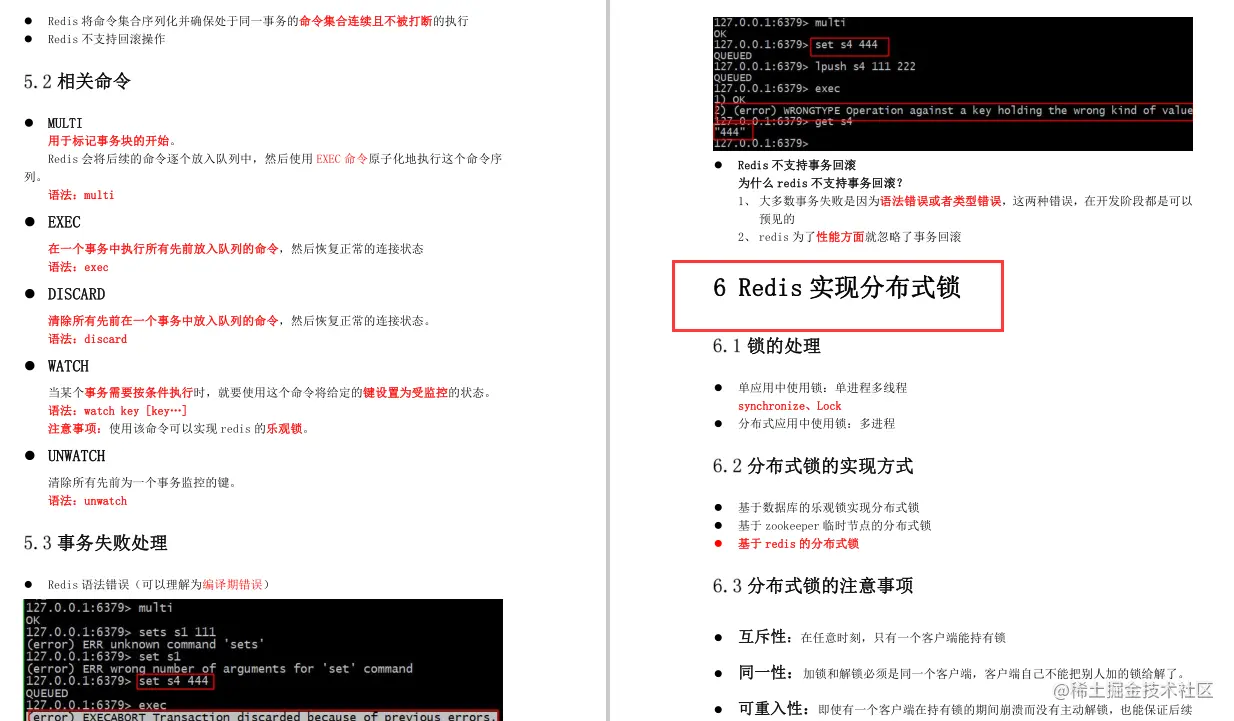Click the bullet '单应用中使用锁：单进程多线程'
The width and height of the screenshot is (1234, 721).
[823, 388]
